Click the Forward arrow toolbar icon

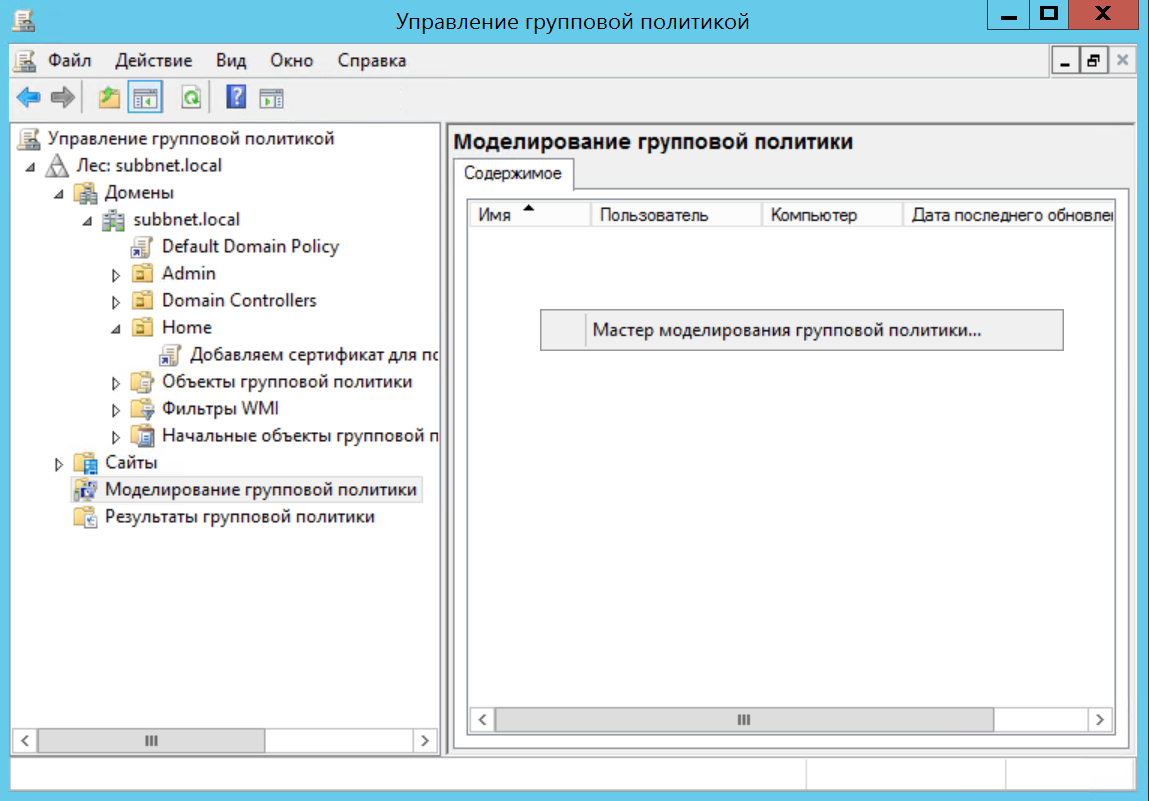coord(62,97)
